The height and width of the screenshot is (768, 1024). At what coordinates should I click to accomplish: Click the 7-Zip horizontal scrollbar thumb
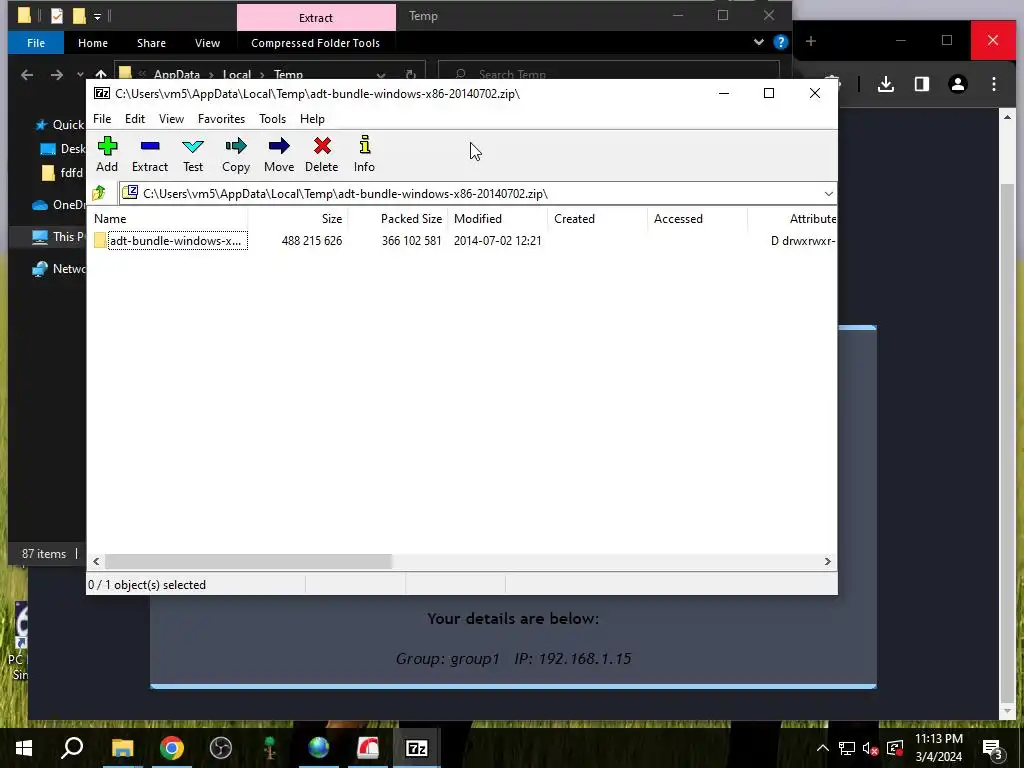point(248,561)
